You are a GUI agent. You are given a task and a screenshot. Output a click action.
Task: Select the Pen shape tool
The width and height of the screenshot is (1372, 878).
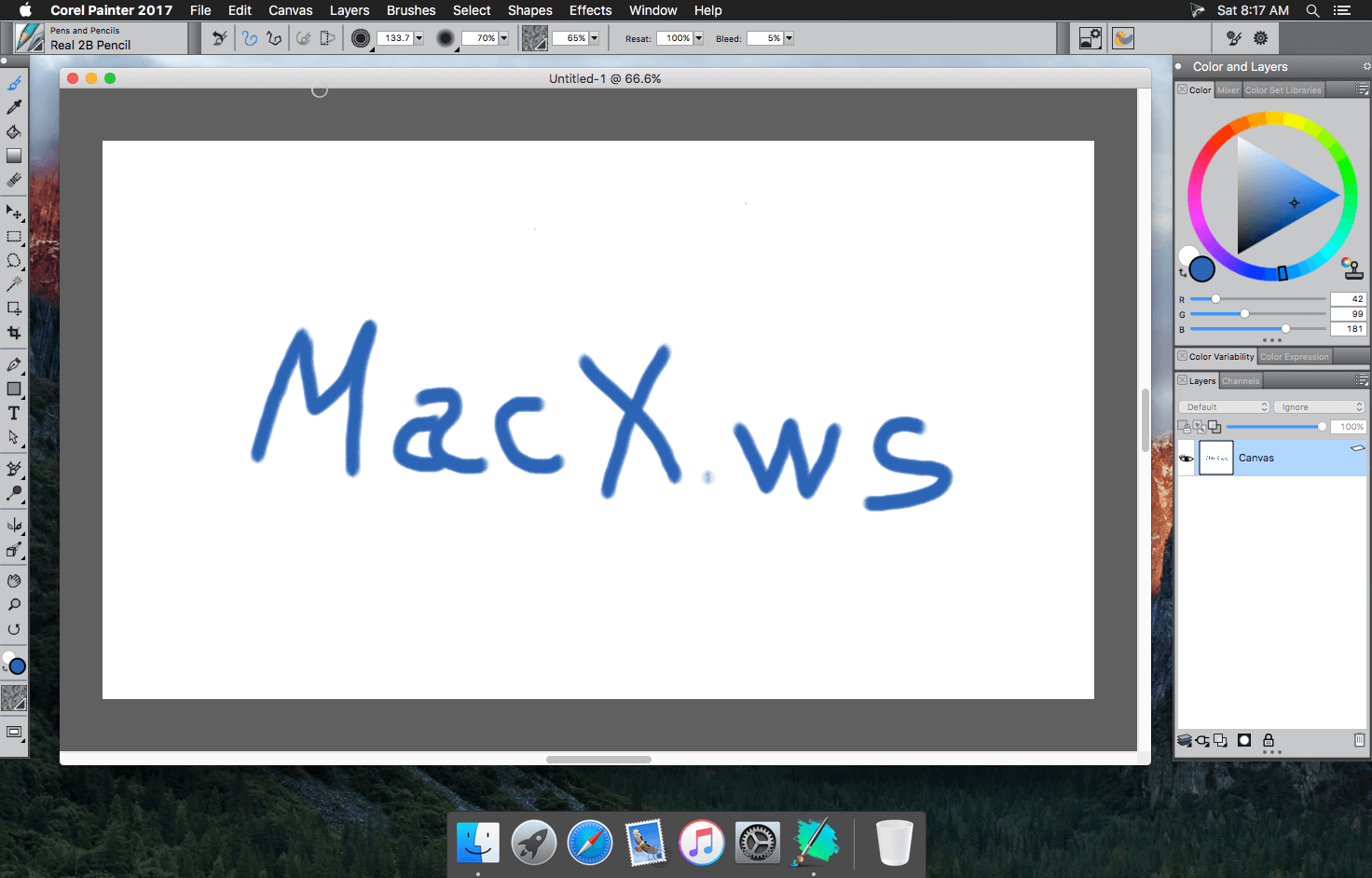pyautogui.click(x=14, y=364)
